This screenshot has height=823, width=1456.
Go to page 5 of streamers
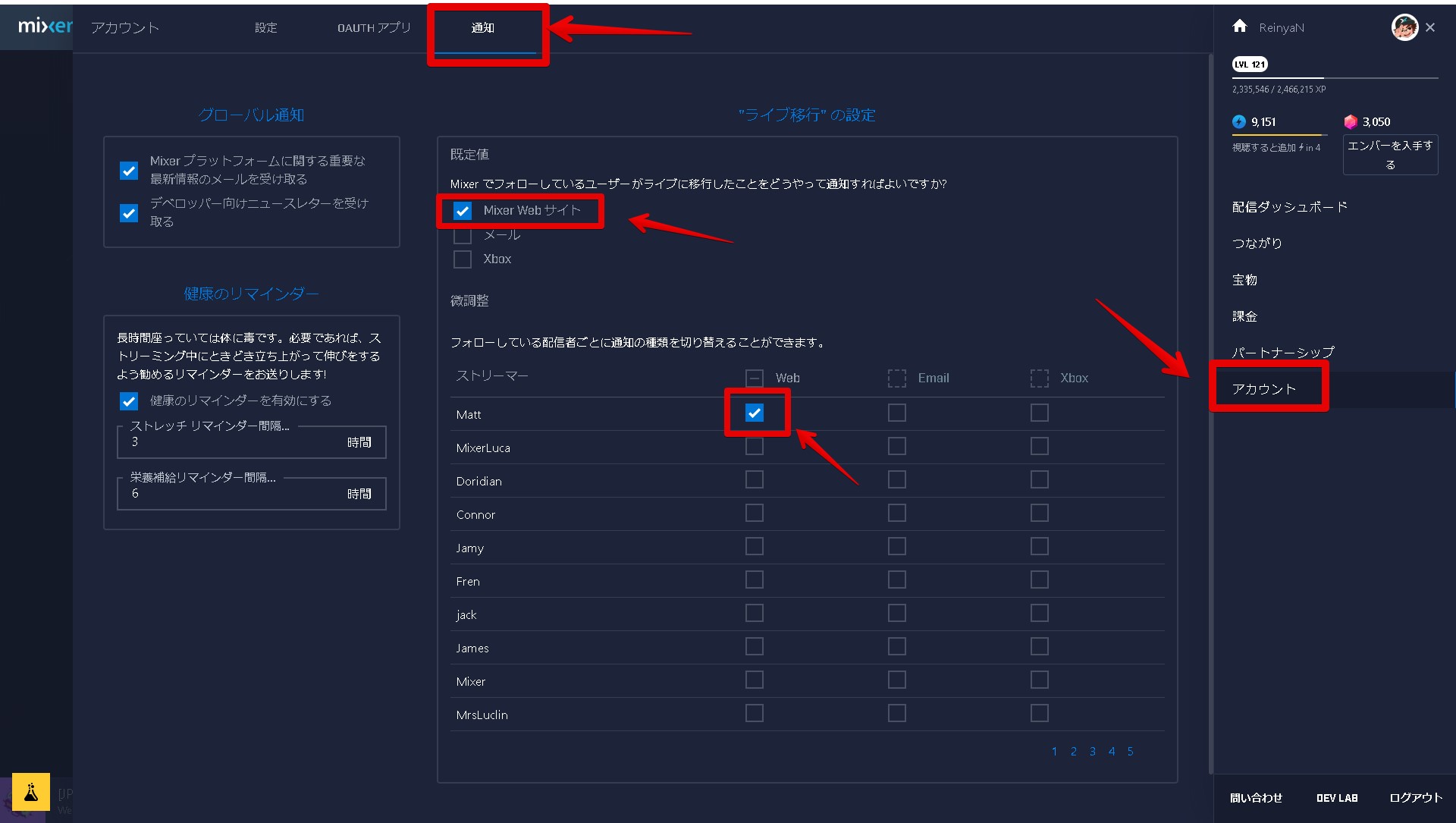click(1130, 752)
